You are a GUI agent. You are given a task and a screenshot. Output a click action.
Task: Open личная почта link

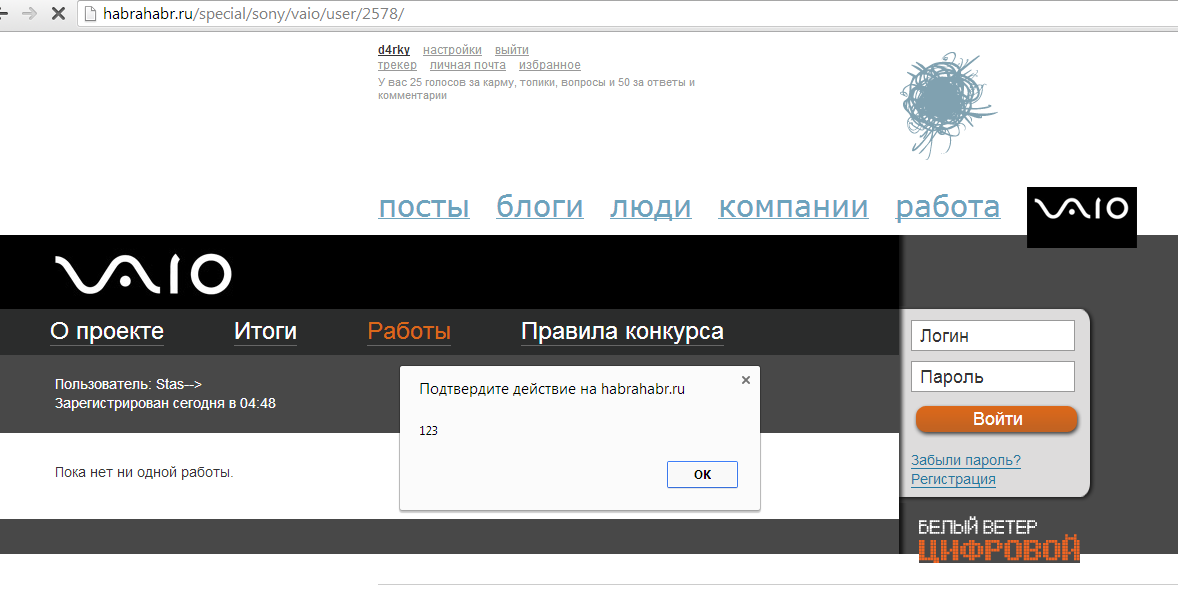[x=467, y=65]
